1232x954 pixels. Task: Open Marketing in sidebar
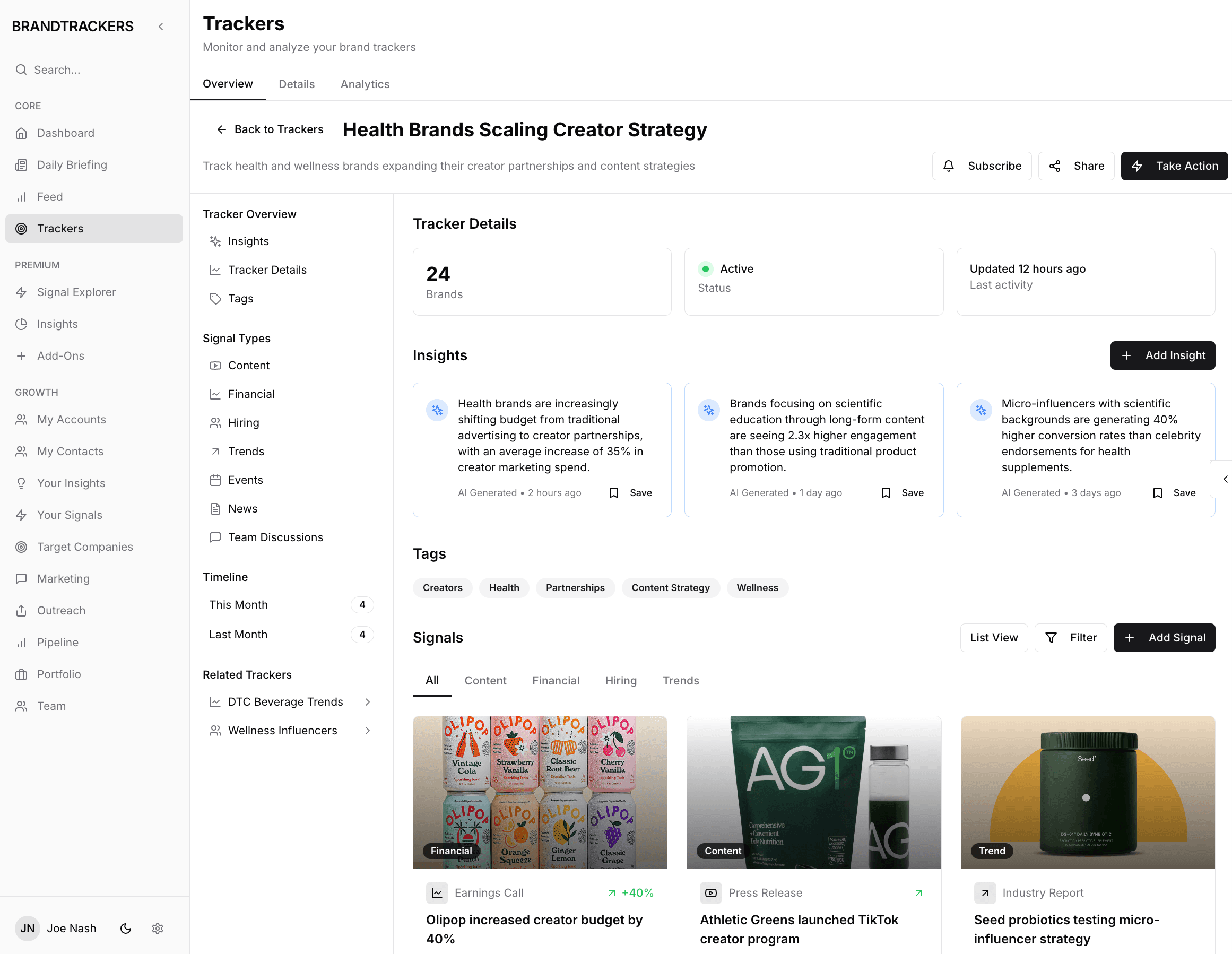click(x=93, y=579)
